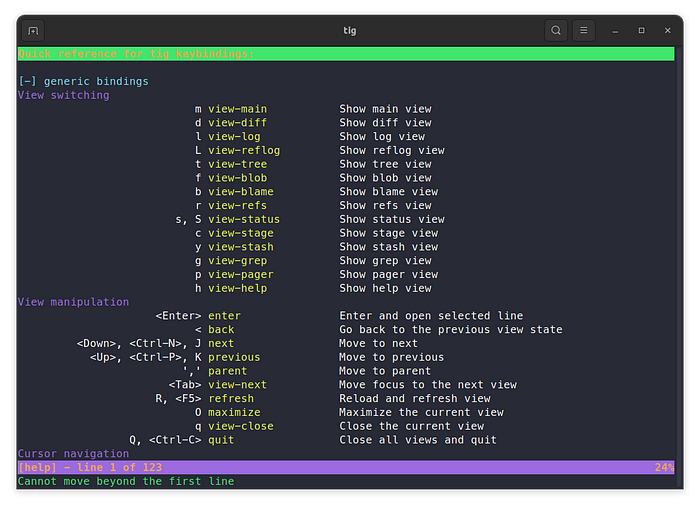Close the tig terminal window
This screenshot has height=508, width=700.
click(x=667, y=31)
